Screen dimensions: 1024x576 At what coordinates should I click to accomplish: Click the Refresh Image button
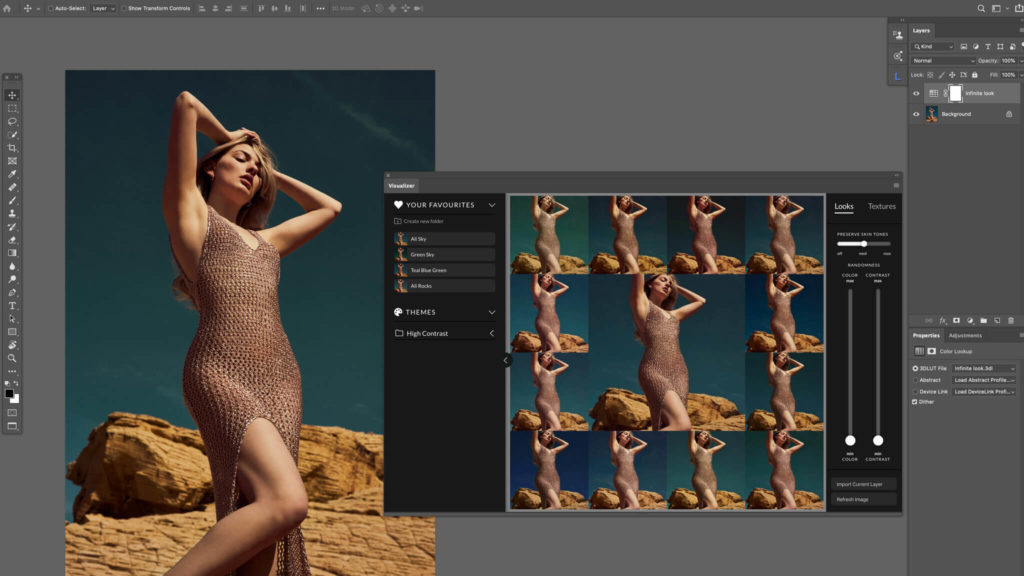pyautogui.click(x=865, y=499)
